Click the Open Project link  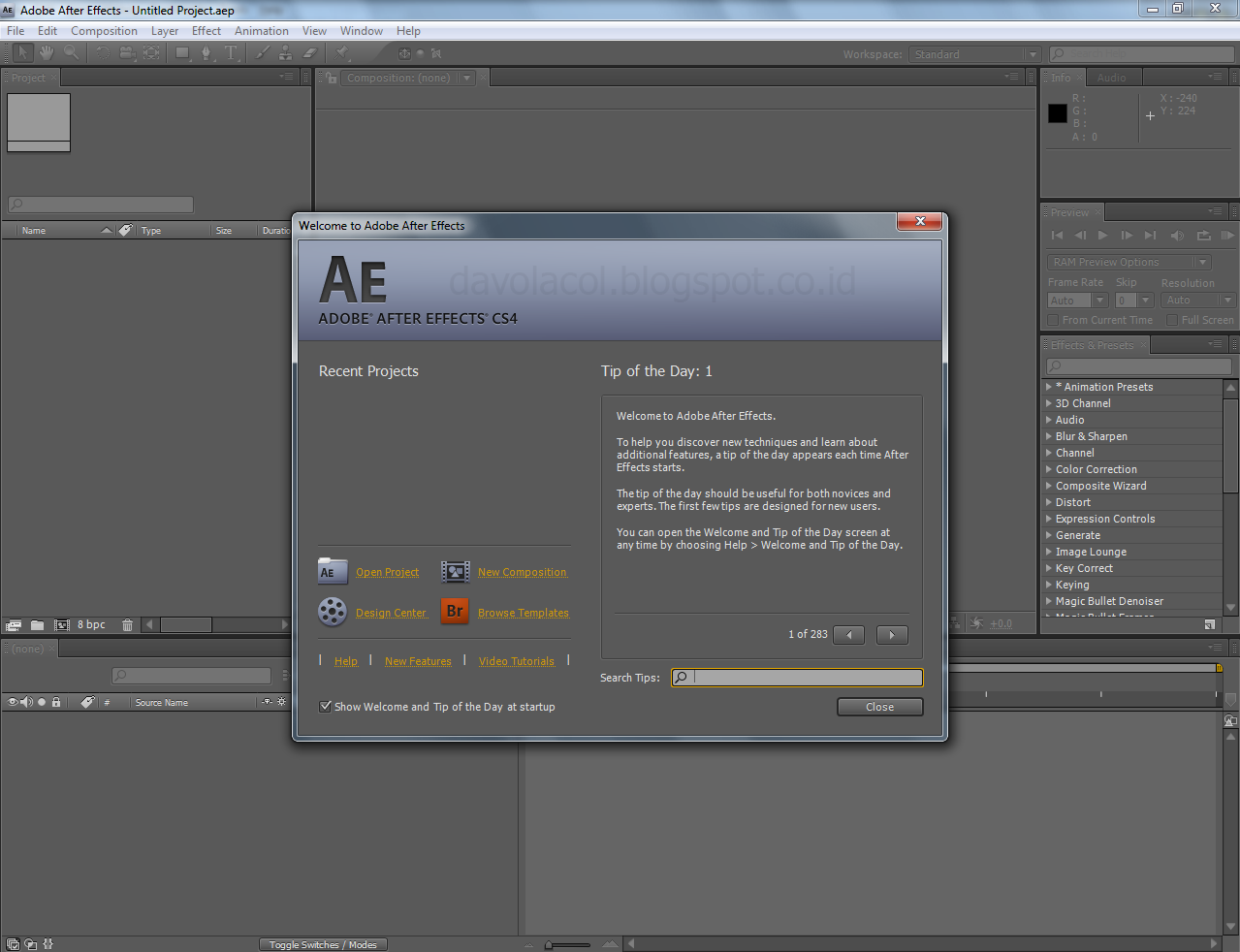tap(388, 572)
